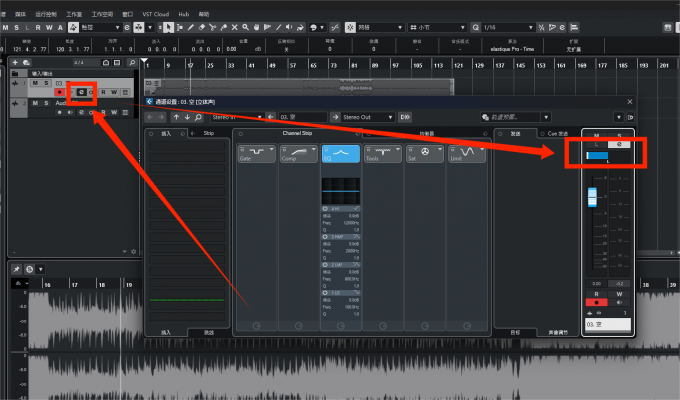The width and height of the screenshot is (680, 400).
Task: Select the Draw pencil tool
Action: pyautogui.click(x=191, y=27)
